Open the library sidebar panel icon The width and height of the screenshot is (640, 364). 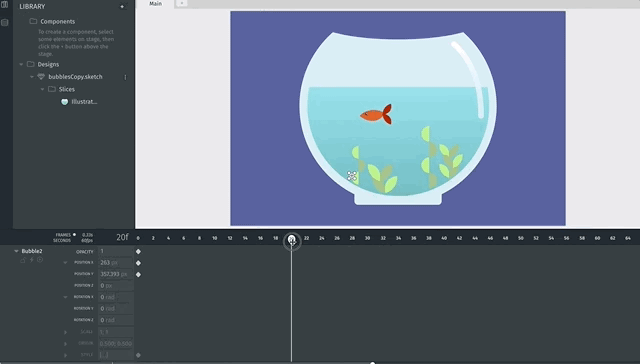click(x=5, y=4)
